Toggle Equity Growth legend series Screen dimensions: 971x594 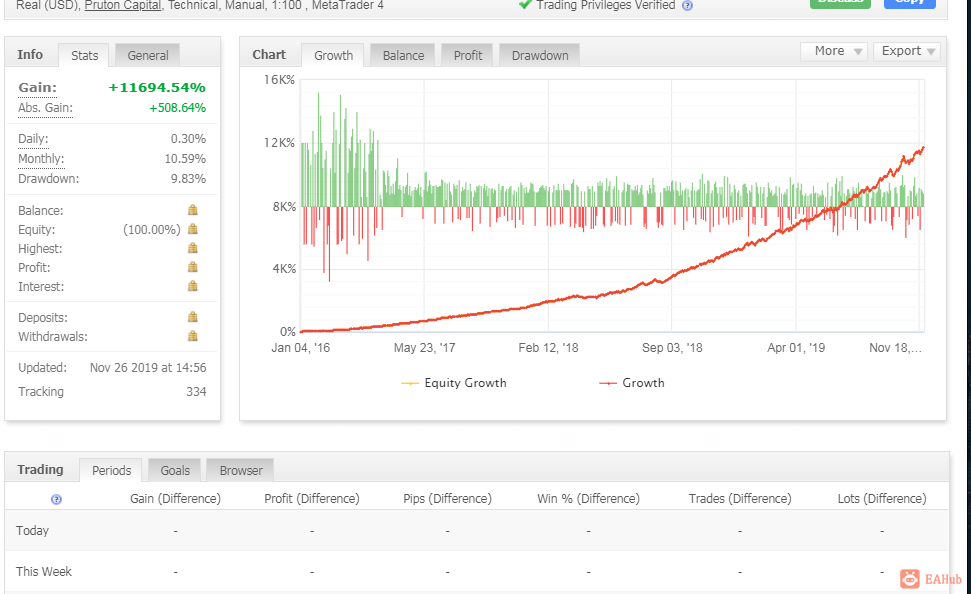454,383
